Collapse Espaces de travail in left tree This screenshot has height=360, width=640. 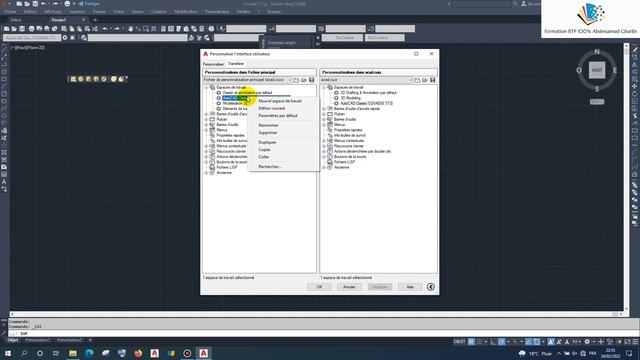coord(207,87)
